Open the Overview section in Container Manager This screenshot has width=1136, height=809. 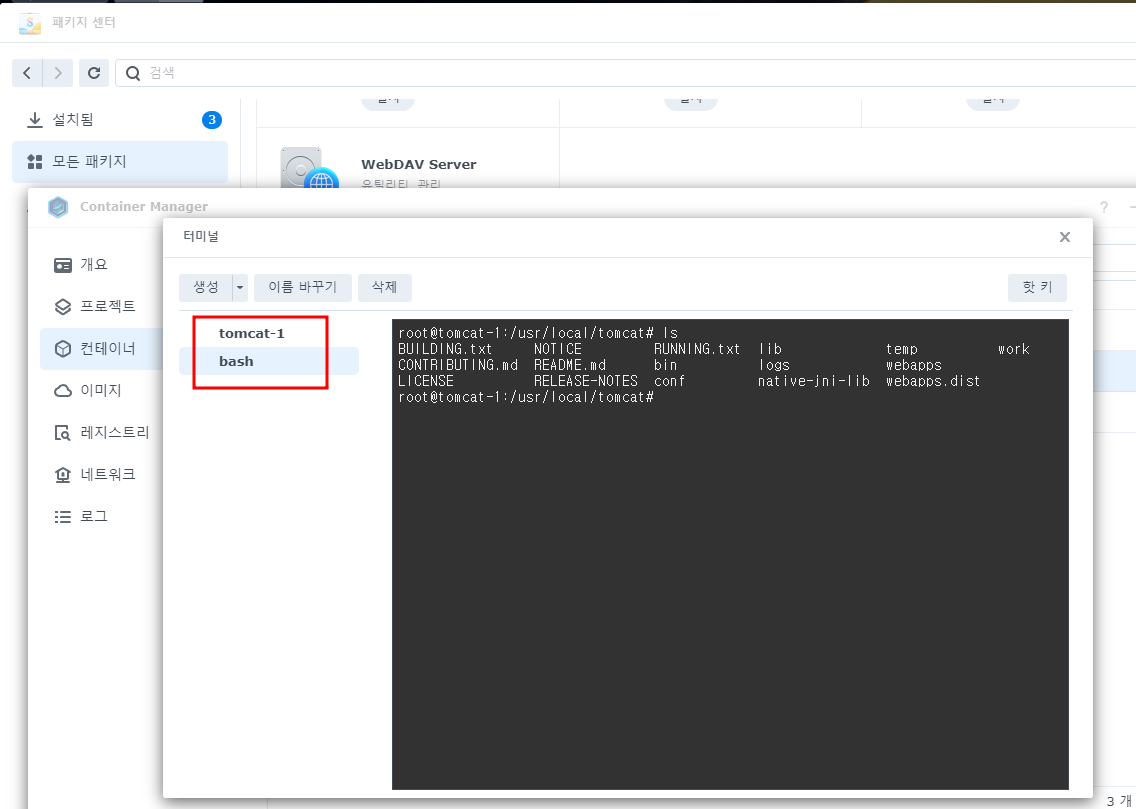tap(101, 265)
